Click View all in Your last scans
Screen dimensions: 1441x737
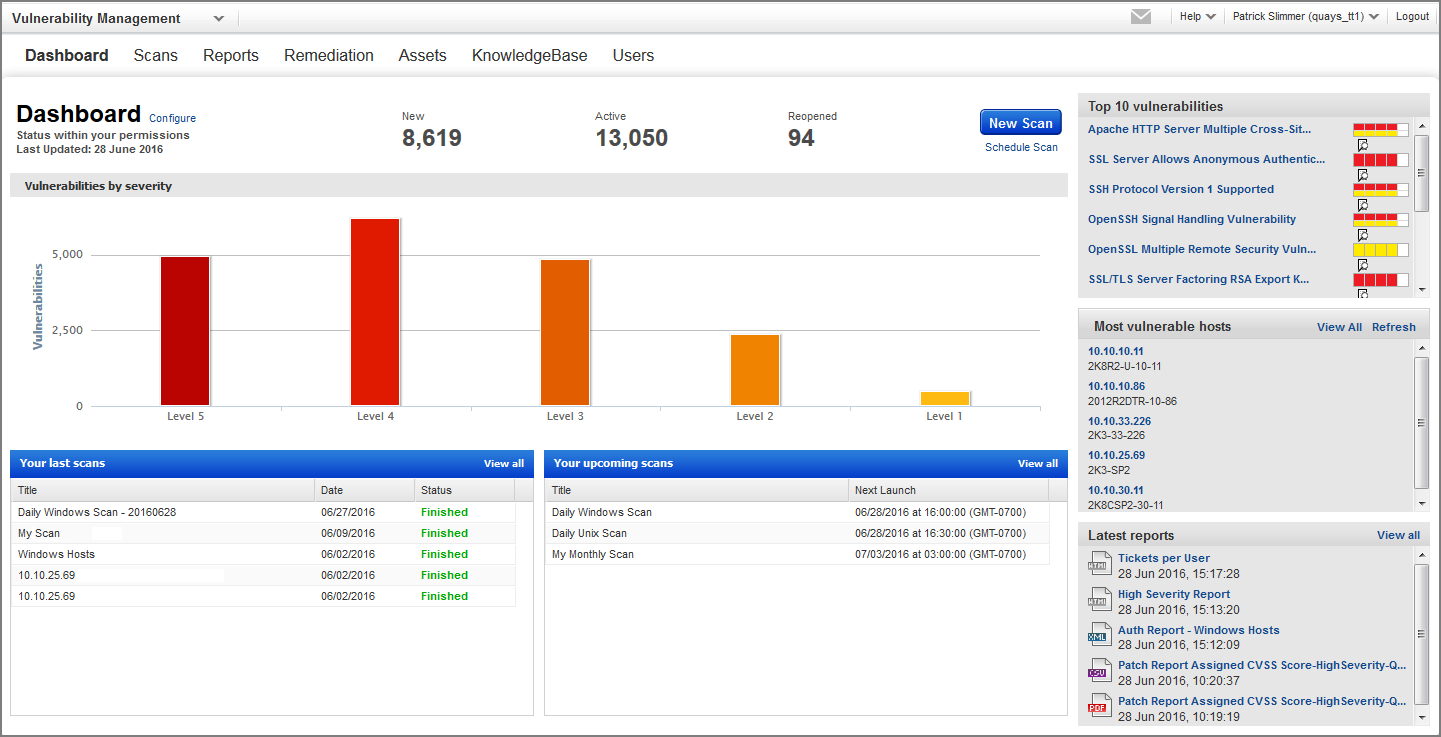(x=504, y=464)
